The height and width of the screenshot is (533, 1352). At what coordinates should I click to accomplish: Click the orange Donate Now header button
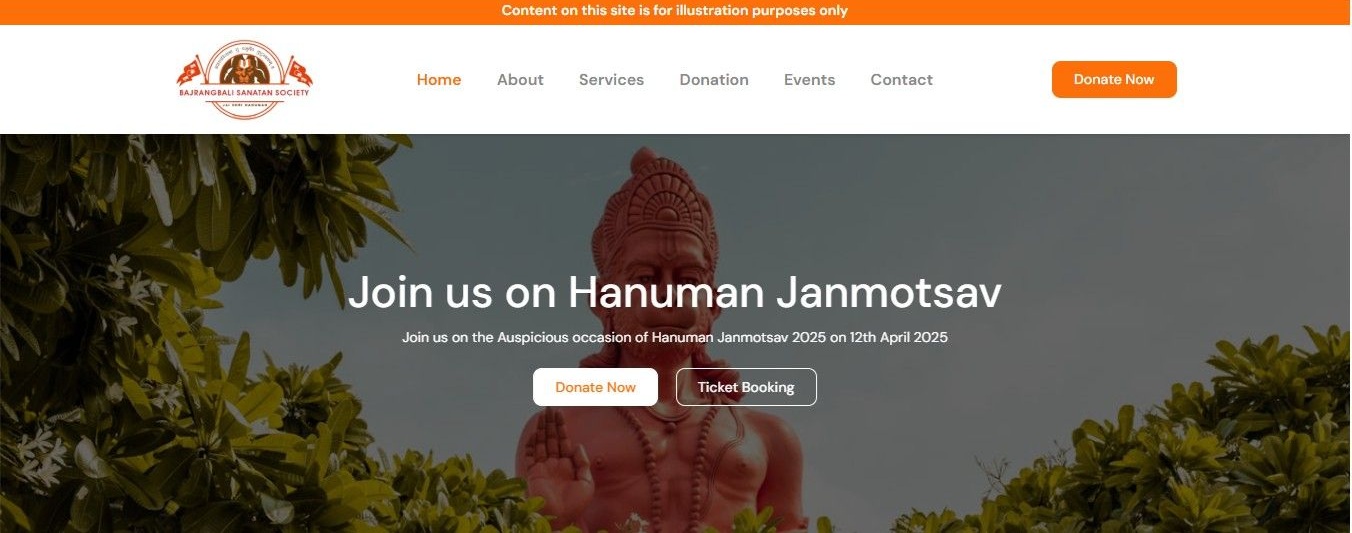pyautogui.click(x=1114, y=80)
